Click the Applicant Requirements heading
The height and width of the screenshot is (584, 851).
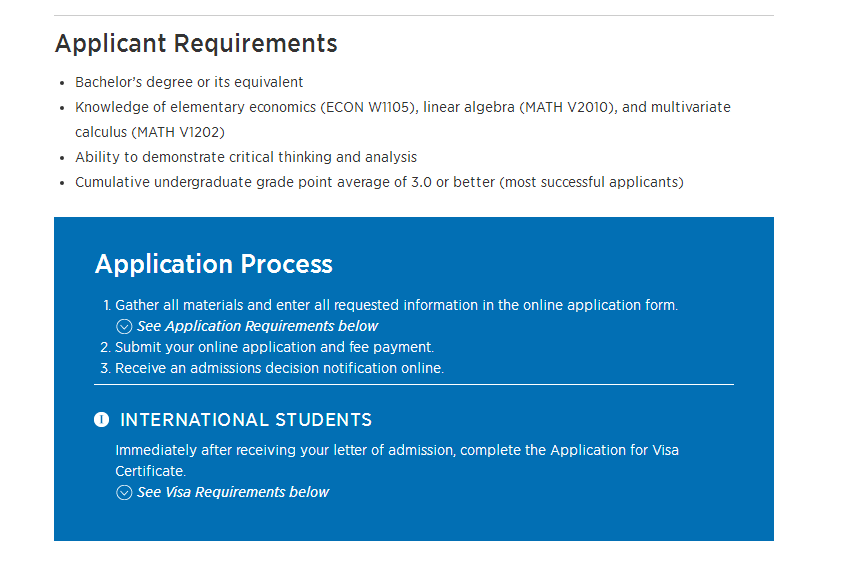click(196, 44)
